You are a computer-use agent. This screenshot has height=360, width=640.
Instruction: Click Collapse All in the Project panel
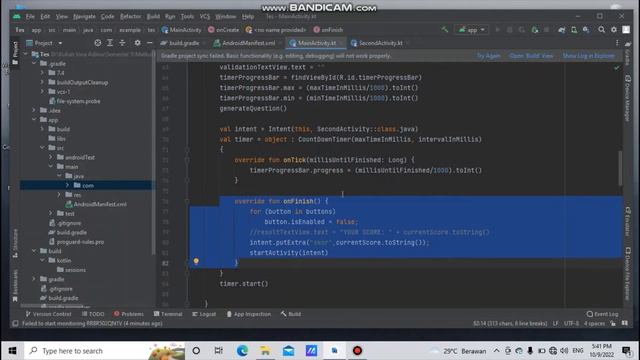(122, 43)
